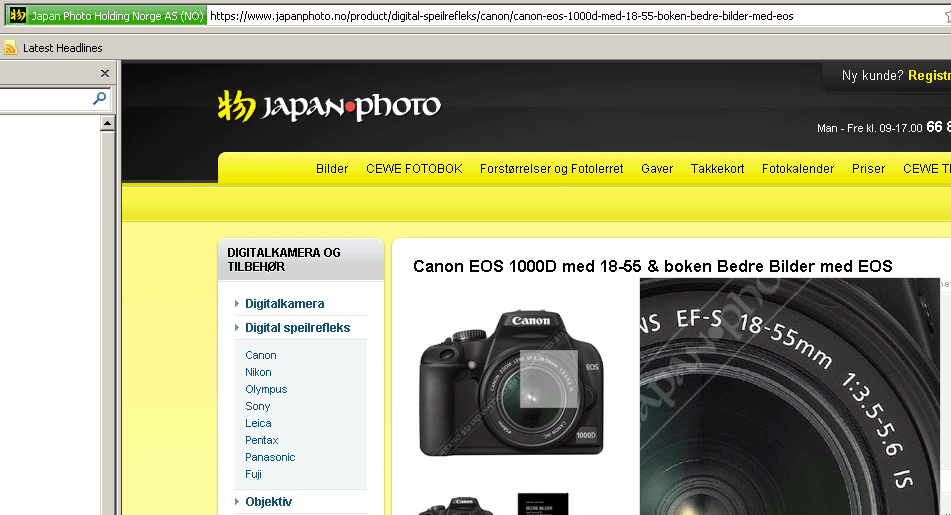The height and width of the screenshot is (515, 951).
Task: Click the Latest Headlines bookmark label
Action: 62,48
